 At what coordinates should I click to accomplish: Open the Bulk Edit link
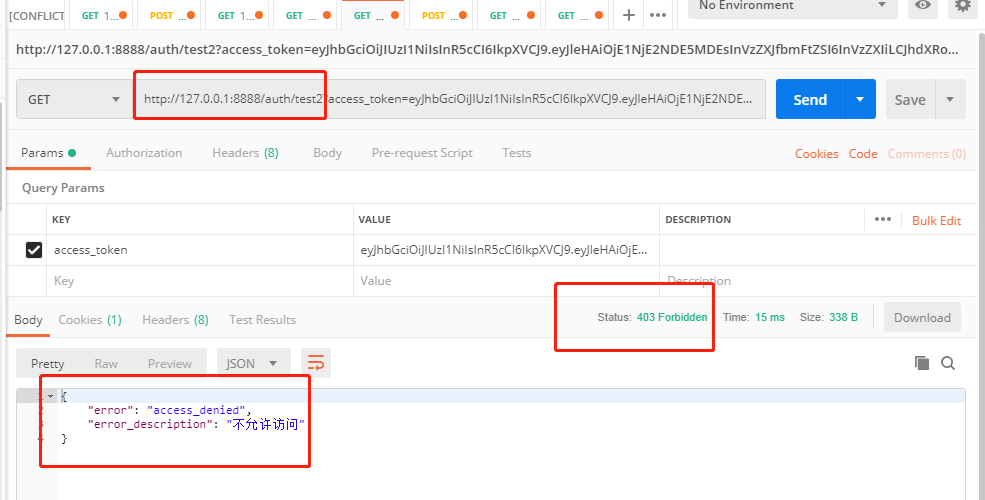[x=936, y=221]
